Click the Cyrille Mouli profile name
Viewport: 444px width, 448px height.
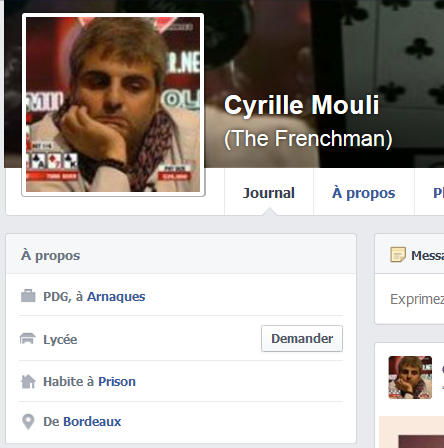[x=302, y=105]
